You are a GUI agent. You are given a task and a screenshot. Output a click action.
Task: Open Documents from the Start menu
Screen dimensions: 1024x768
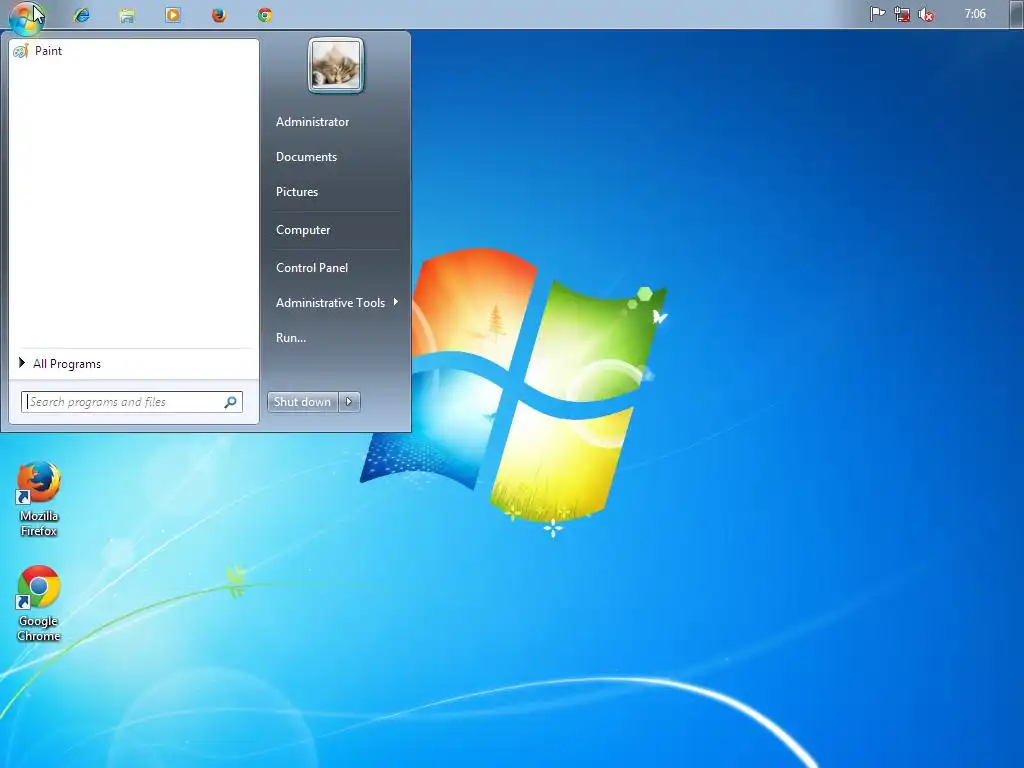point(306,157)
